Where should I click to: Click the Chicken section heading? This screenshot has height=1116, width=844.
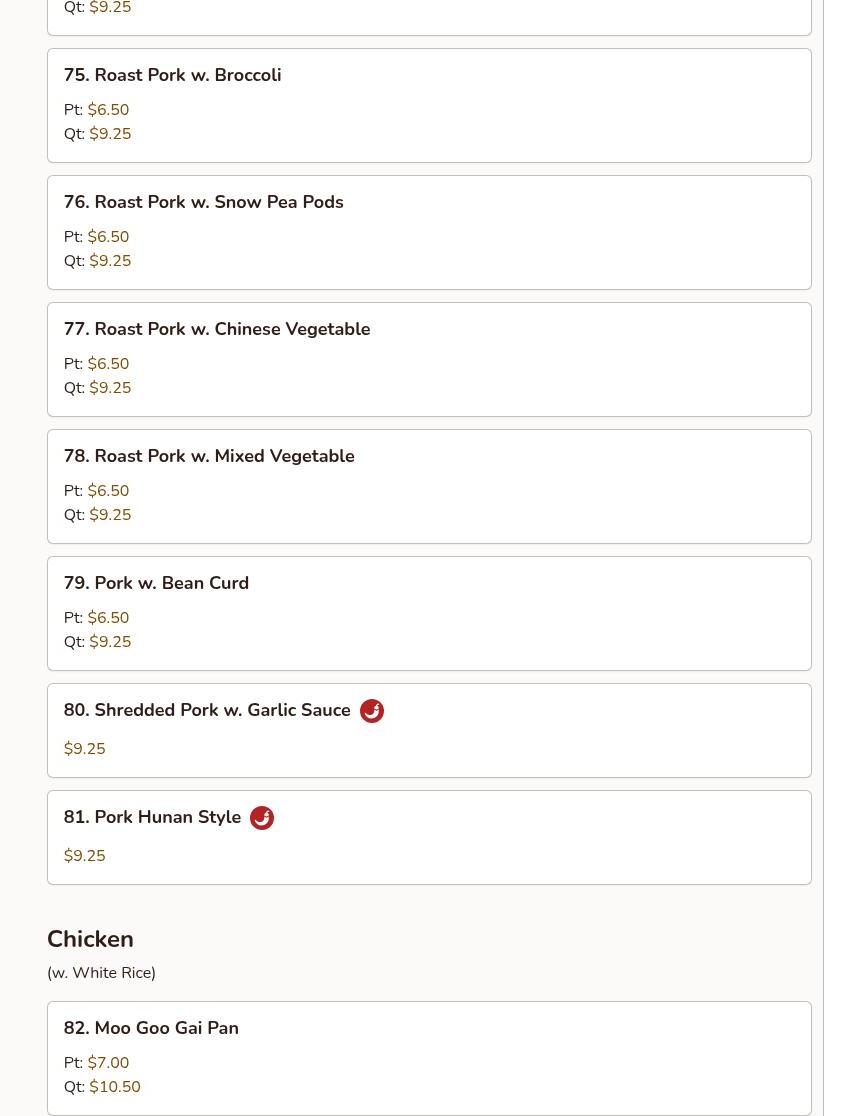point(90,939)
